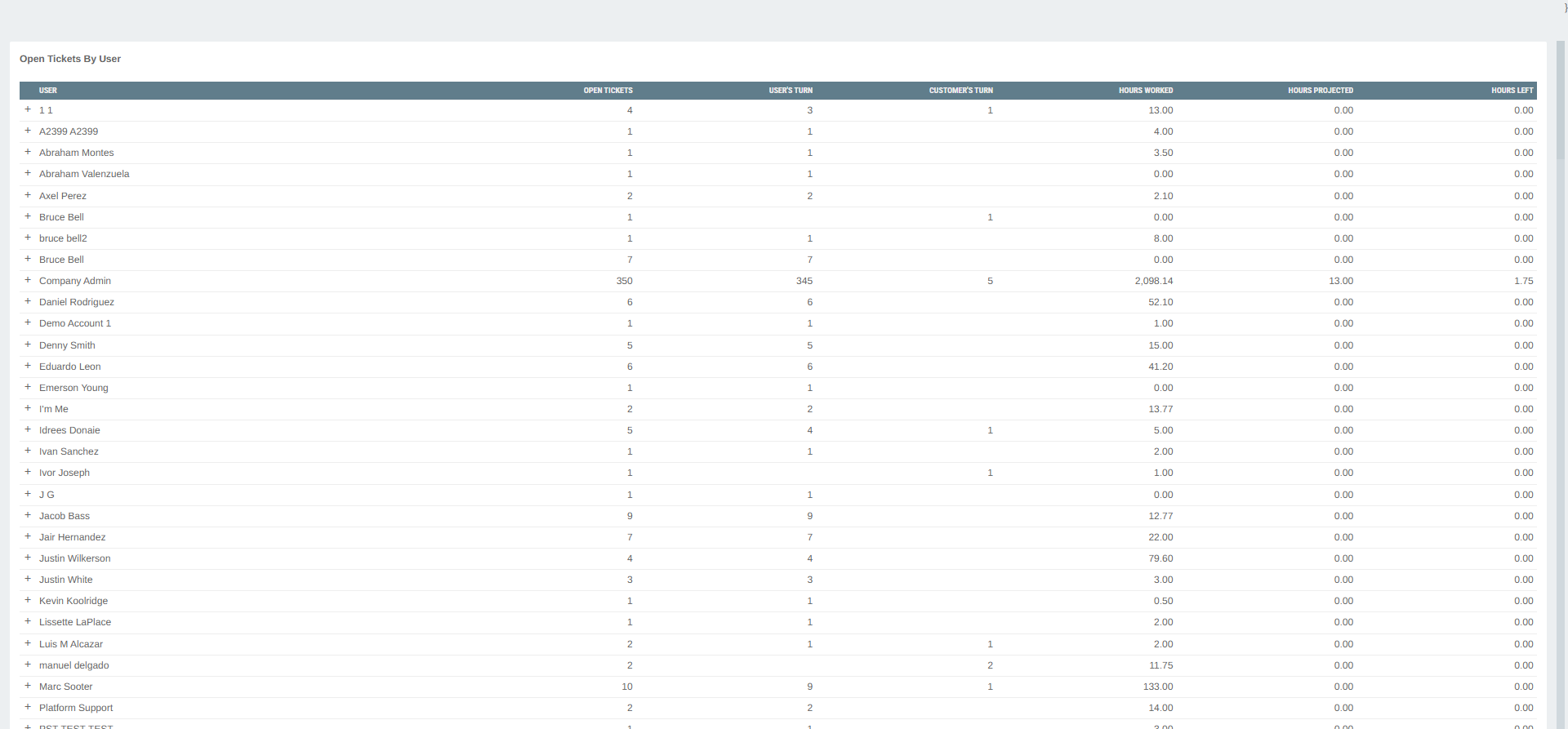Click manuel delgado's customer's turn count
The image size is (1568, 729).
coord(990,665)
